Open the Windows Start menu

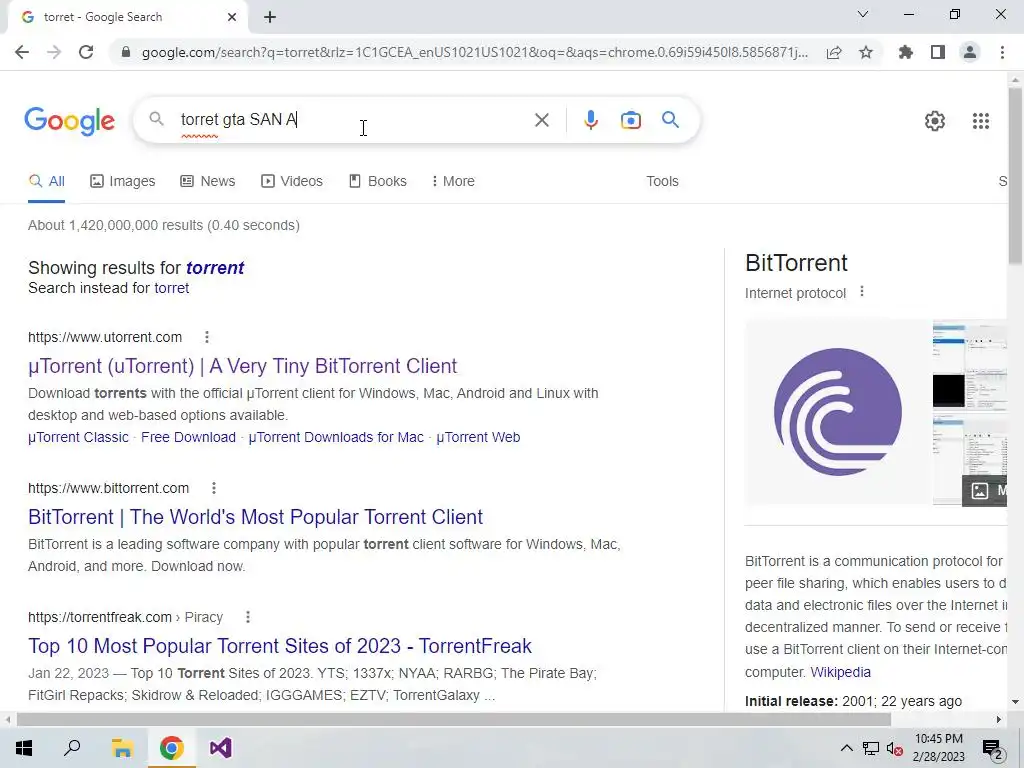pyautogui.click(x=24, y=748)
